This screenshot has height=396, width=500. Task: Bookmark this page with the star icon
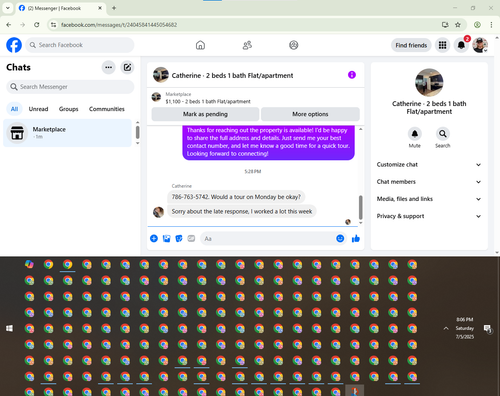(458, 25)
